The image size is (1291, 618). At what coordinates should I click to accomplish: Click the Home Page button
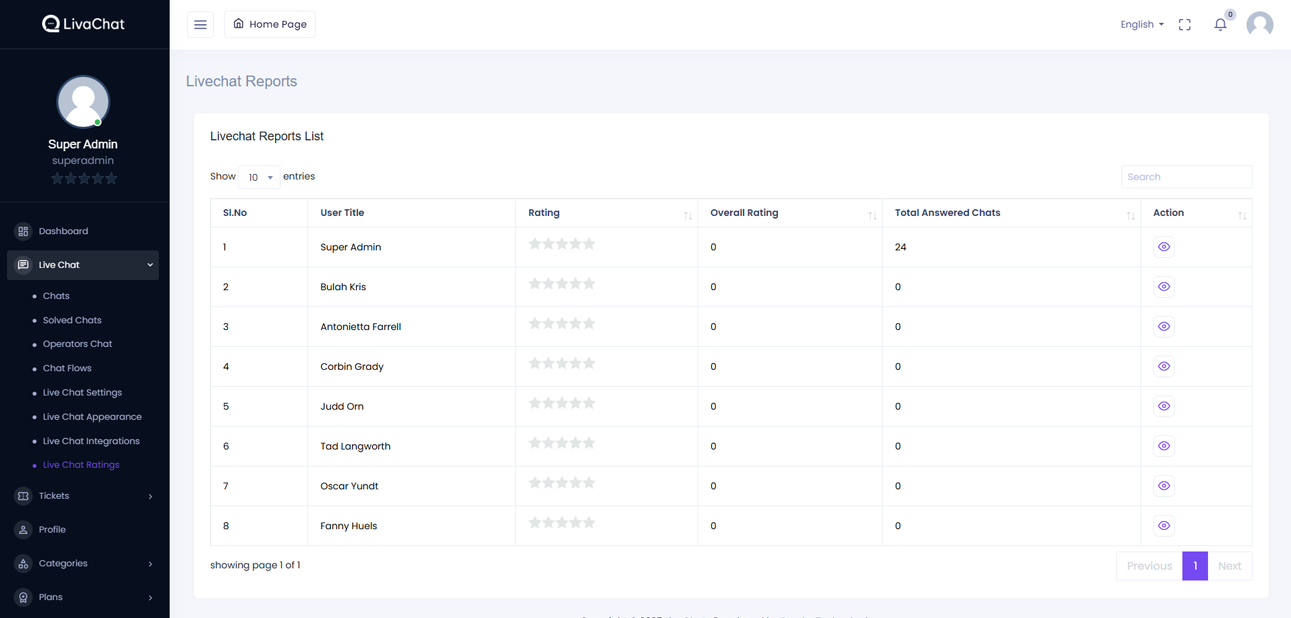270,24
